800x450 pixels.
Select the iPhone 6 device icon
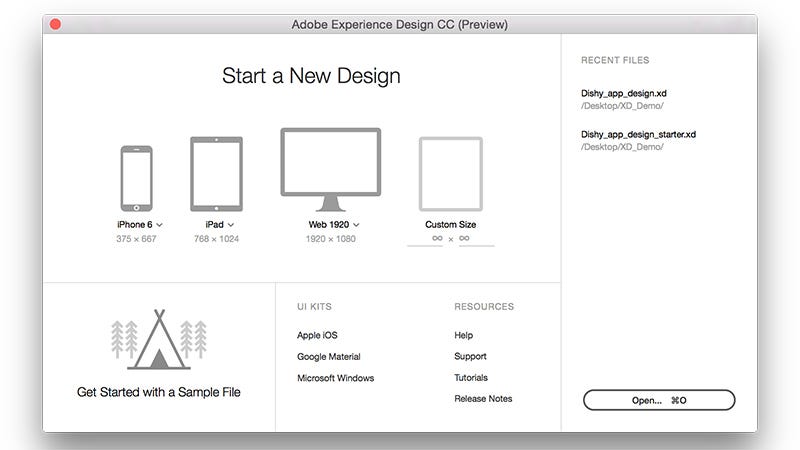[x=136, y=179]
